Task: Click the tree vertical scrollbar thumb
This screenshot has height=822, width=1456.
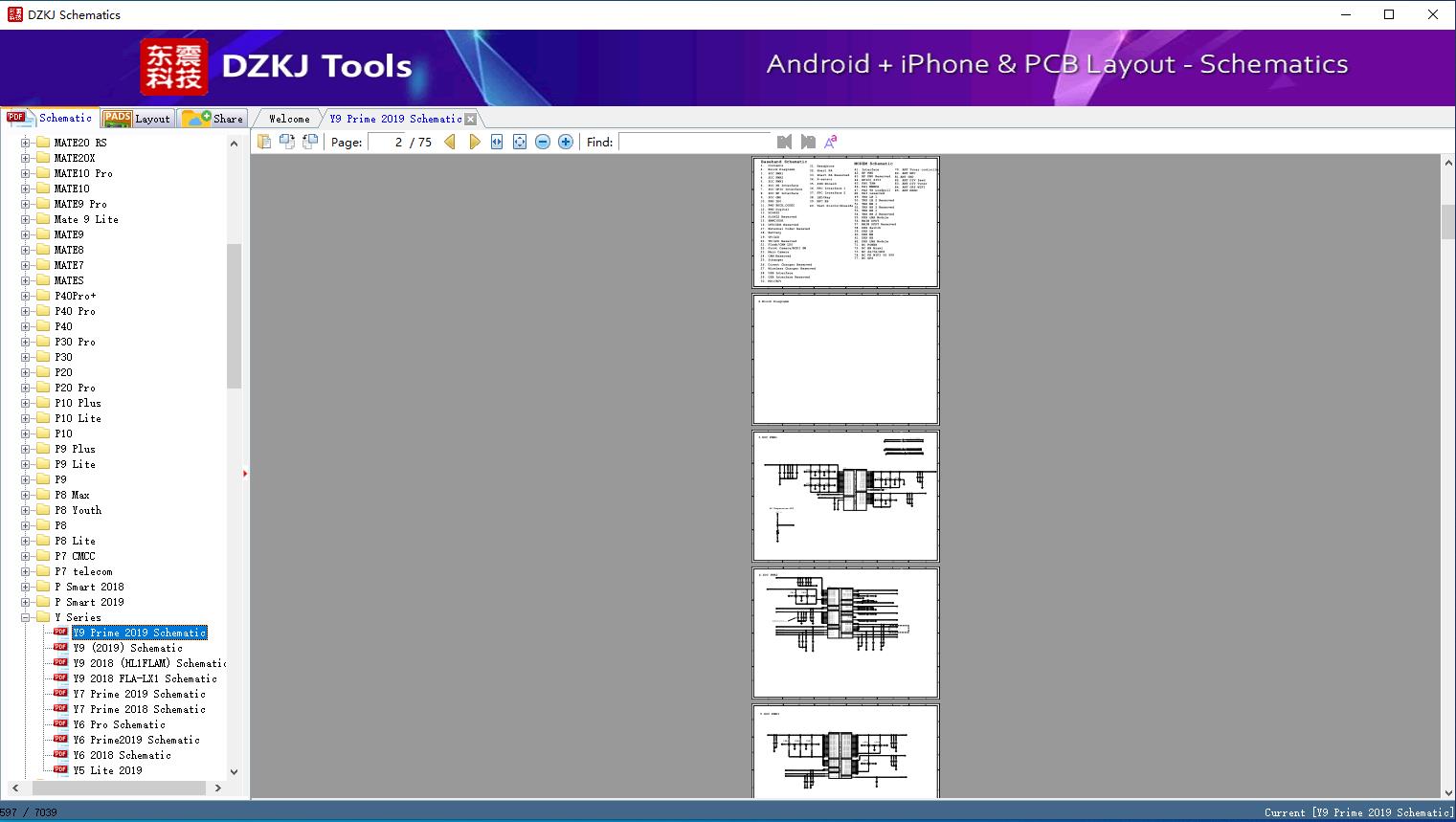Action: 234,316
